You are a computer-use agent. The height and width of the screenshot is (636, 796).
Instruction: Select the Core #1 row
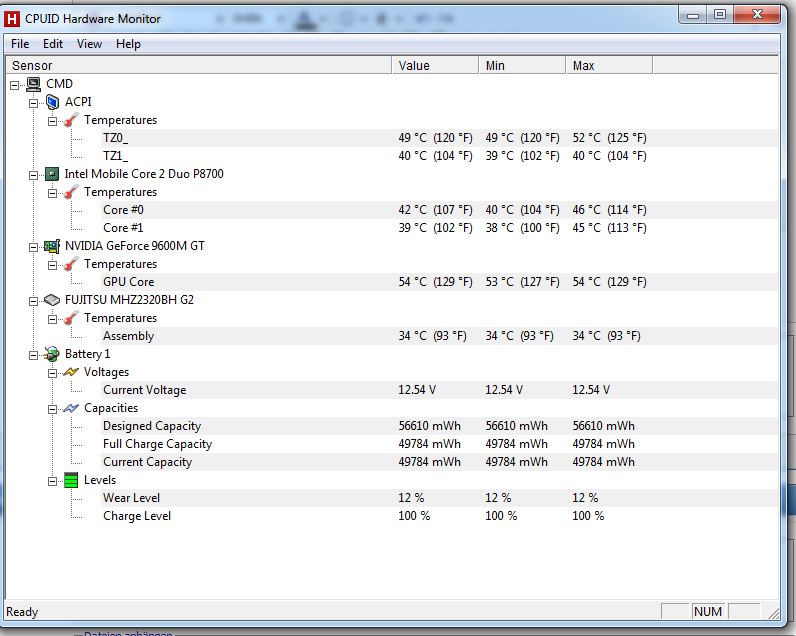pyautogui.click(x=439, y=228)
